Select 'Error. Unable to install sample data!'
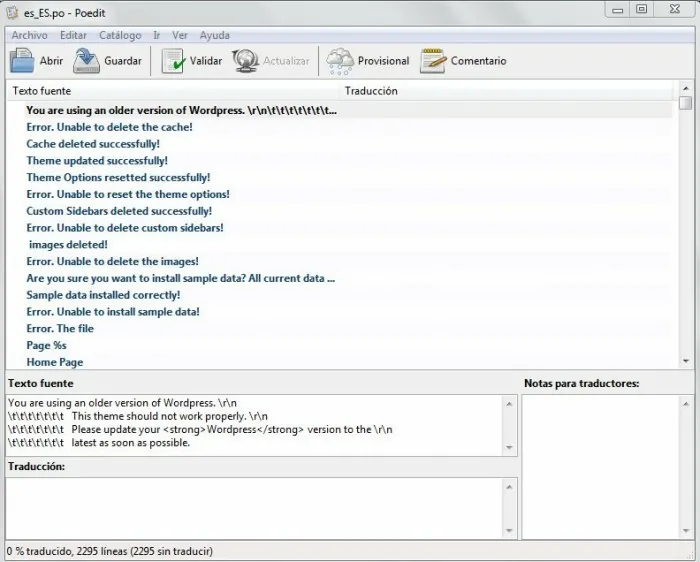This screenshot has height=562, width=700. click(x=339, y=312)
